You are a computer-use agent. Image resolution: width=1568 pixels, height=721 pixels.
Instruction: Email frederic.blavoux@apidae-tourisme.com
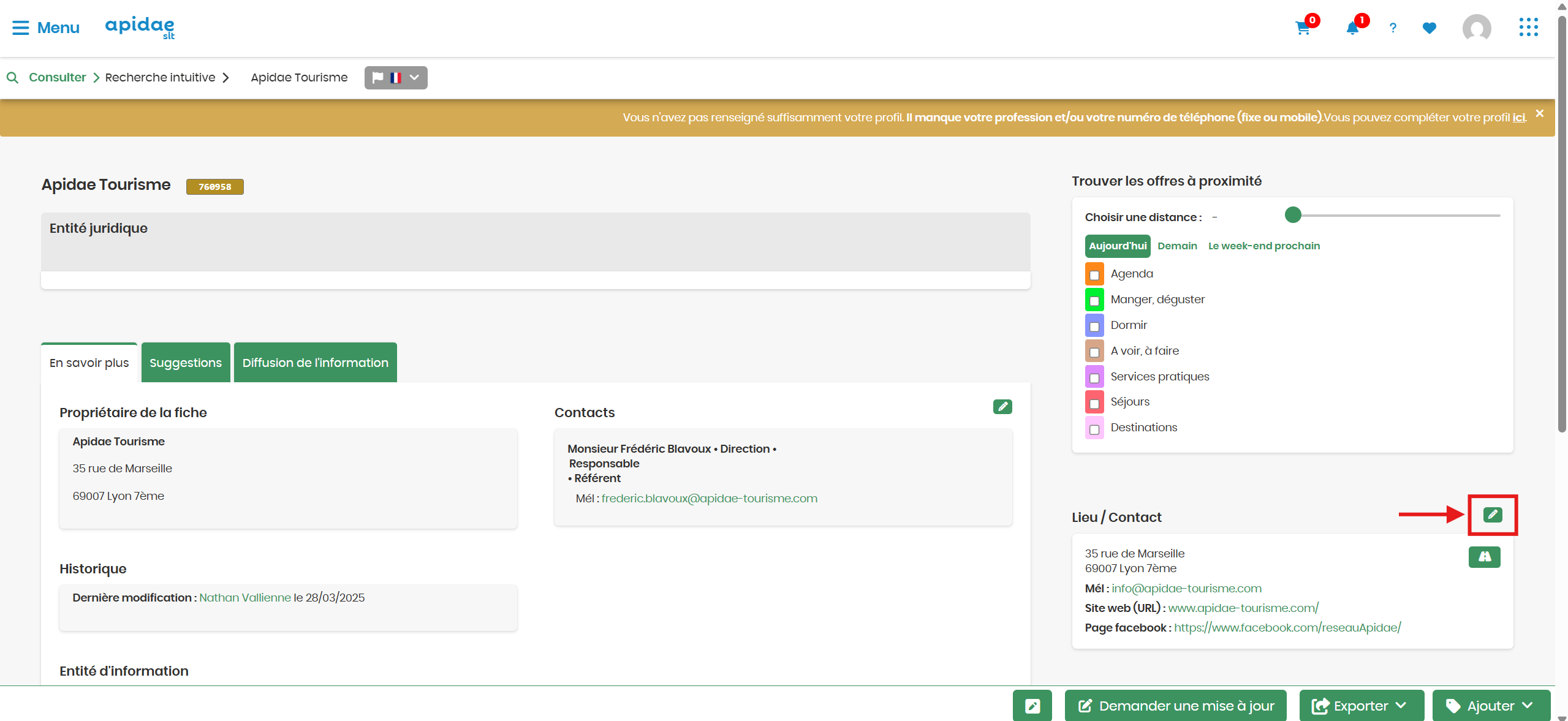[709, 499]
